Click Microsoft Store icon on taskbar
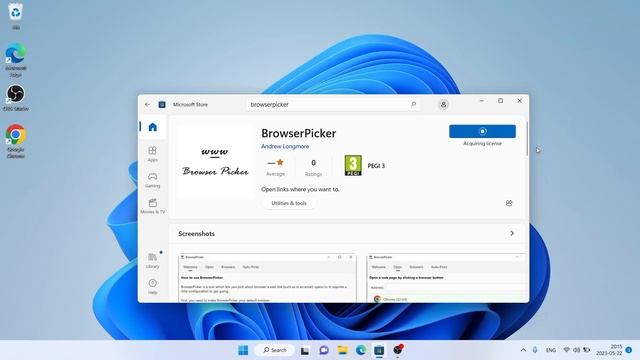This screenshot has width=640, height=360. pos(379,350)
